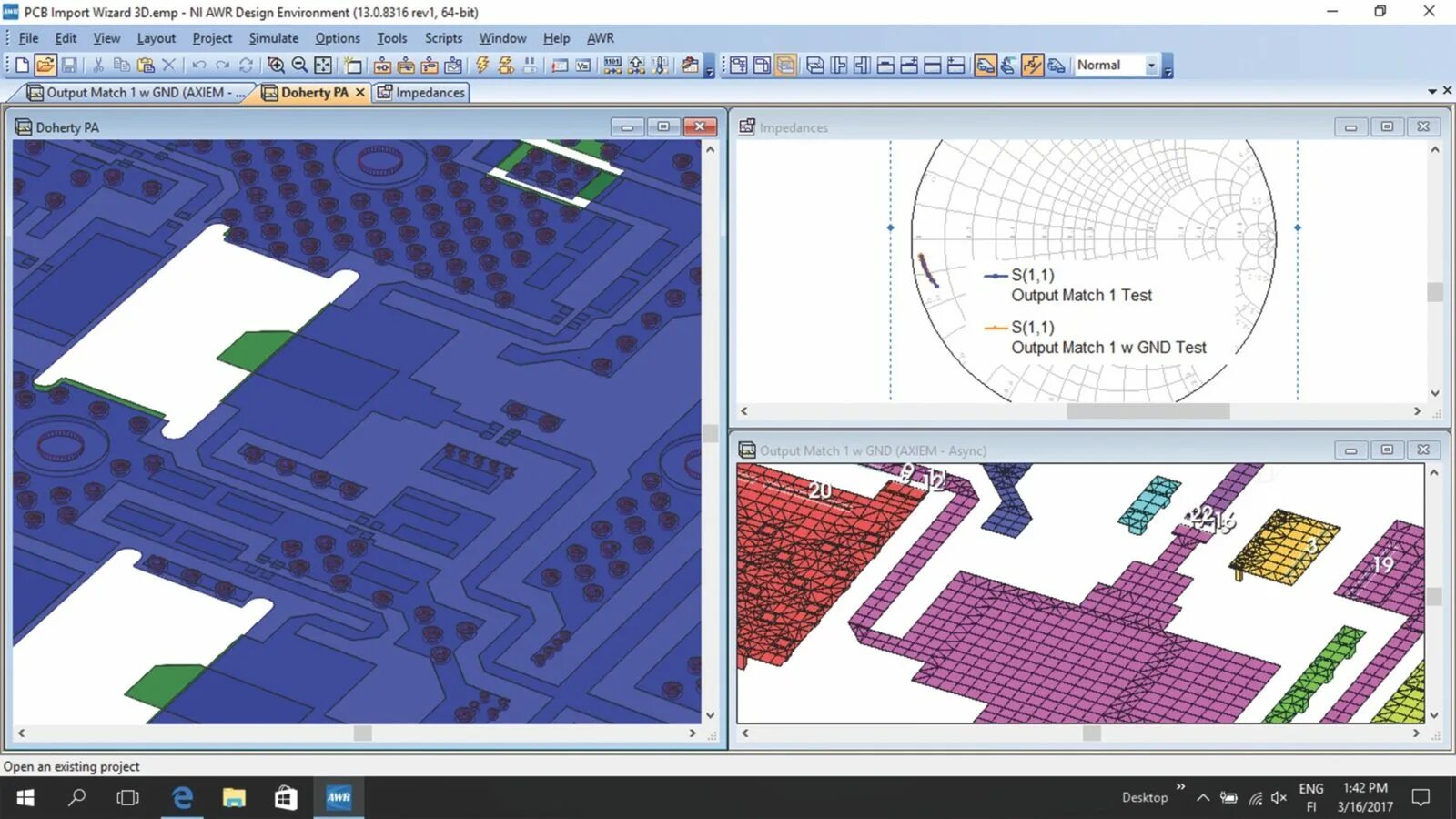Toggle the last button before the Normal dropdown
Image resolution: width=1456 pixels, height=819 pixels.
pos(1056,65)
